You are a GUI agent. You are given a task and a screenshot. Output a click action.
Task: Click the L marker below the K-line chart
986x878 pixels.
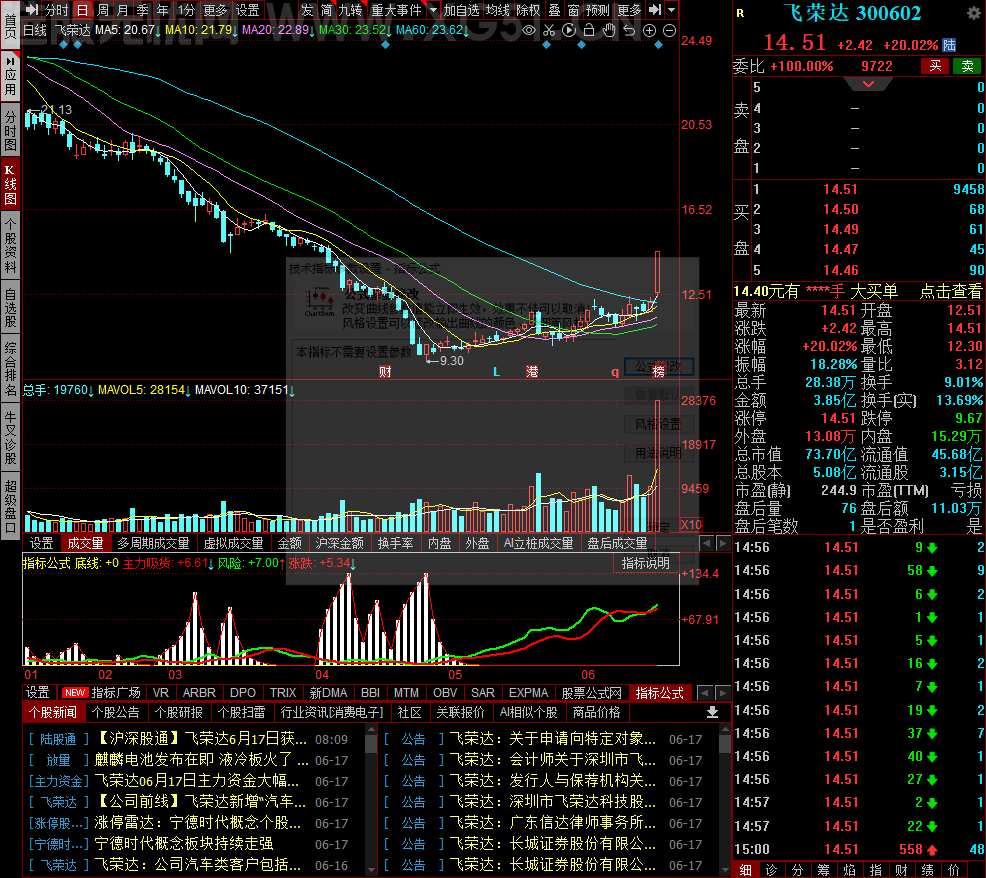pos(496,372)
